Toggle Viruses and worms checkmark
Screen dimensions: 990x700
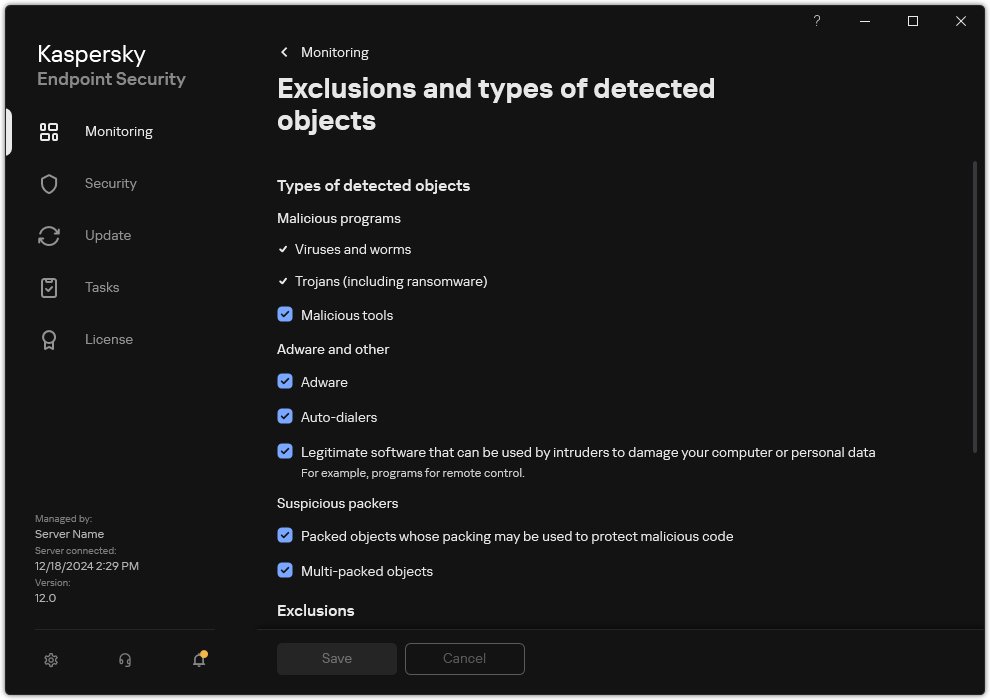pyautogui.click(x=283, y=249)
